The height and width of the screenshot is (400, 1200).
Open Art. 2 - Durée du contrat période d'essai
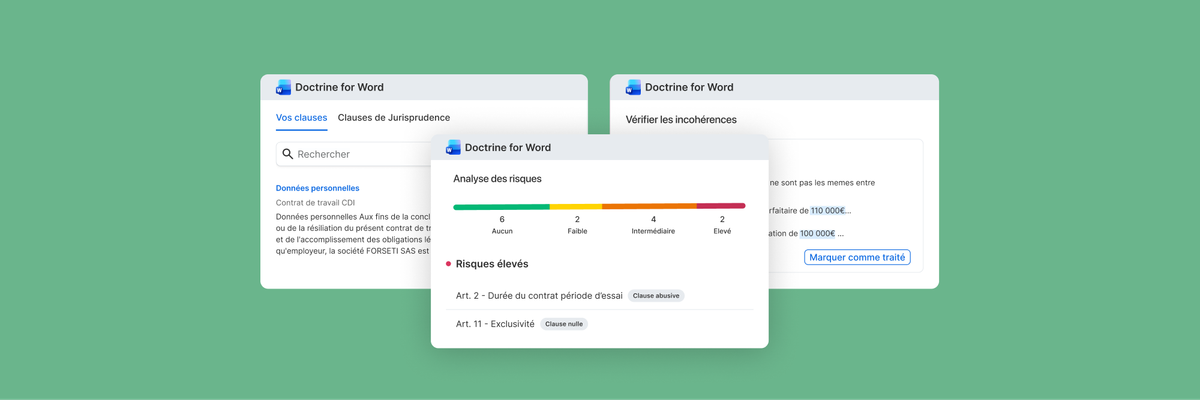click(x=539, y=296)
